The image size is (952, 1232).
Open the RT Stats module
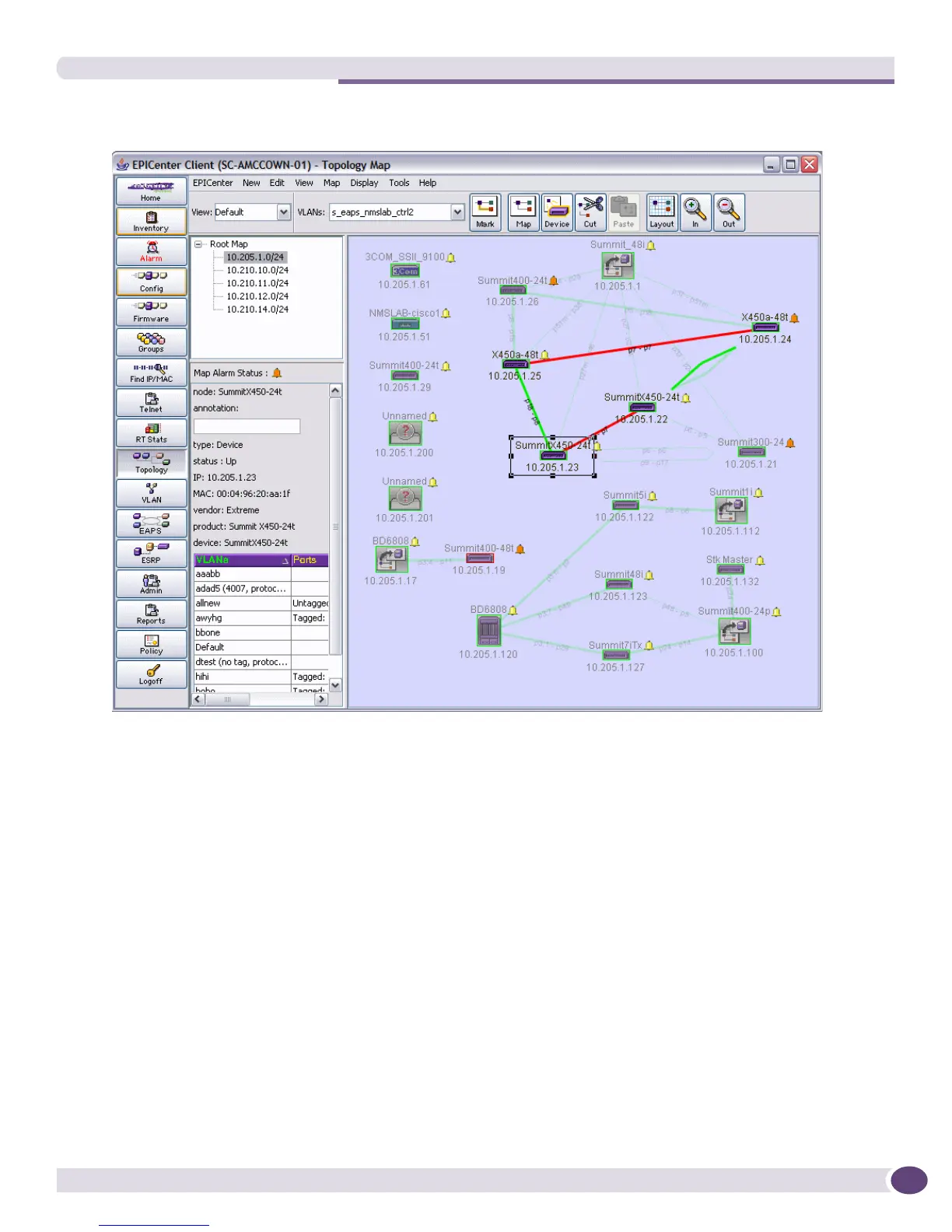coord(151,433)
